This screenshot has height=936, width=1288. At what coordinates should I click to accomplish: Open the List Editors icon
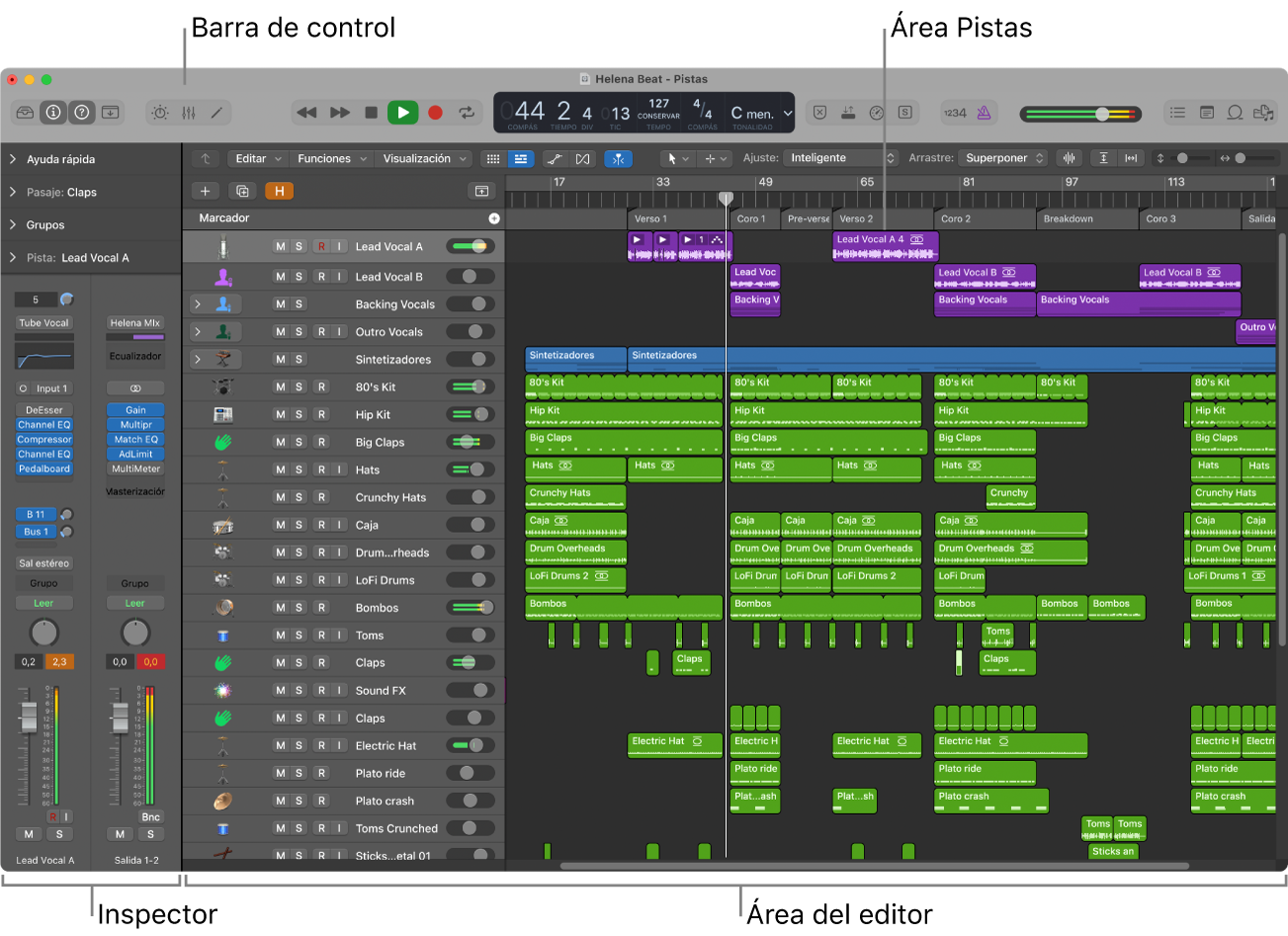pos(1177,112)
